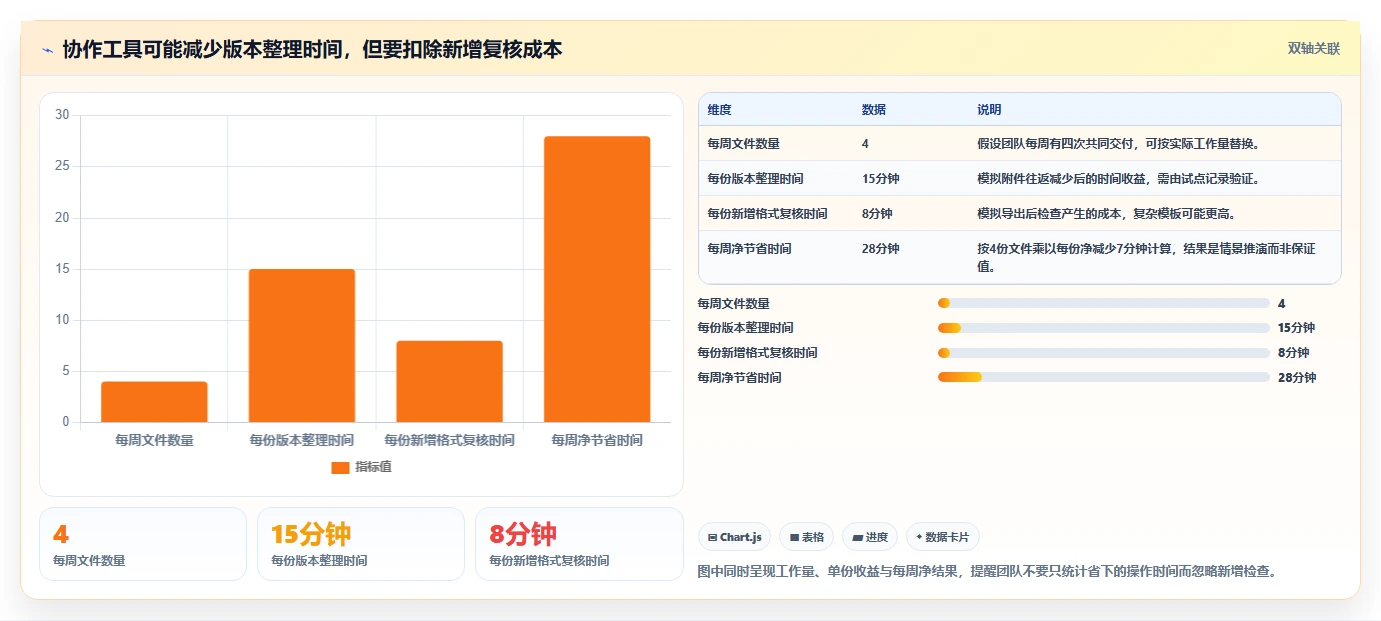This screenshot has width=1381, height=621.
Task: Click 每份新增格式复核时间 cell in the table
Action: [767, 214]
